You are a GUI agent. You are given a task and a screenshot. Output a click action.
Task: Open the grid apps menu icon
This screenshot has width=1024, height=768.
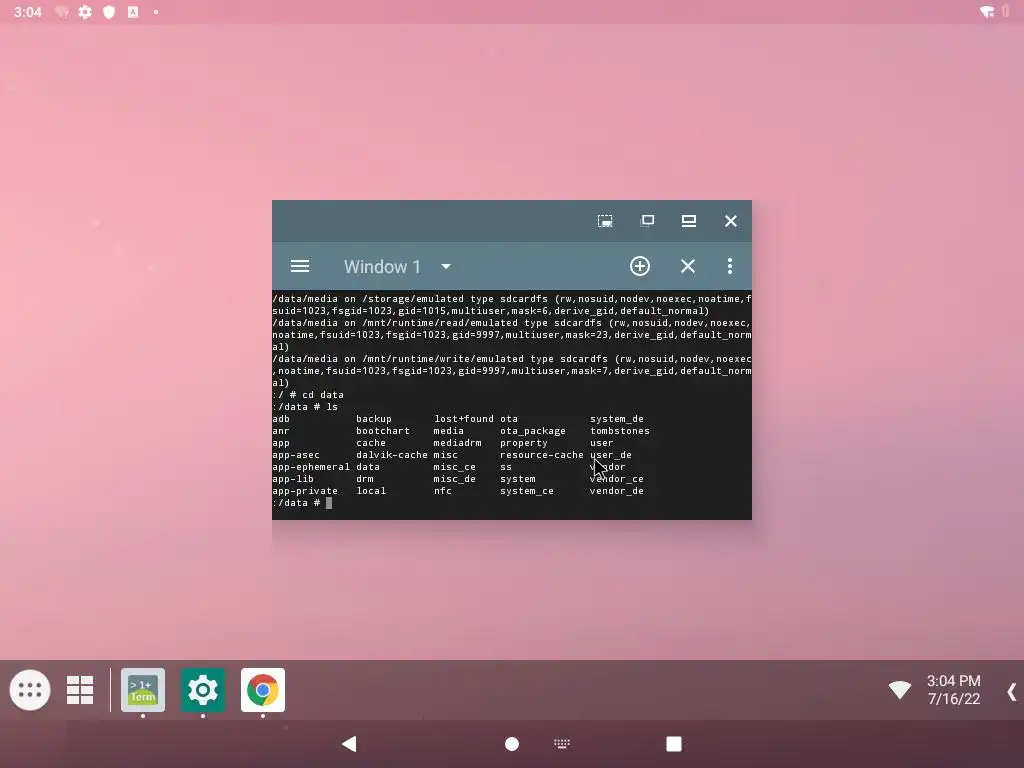click(80, 690)
